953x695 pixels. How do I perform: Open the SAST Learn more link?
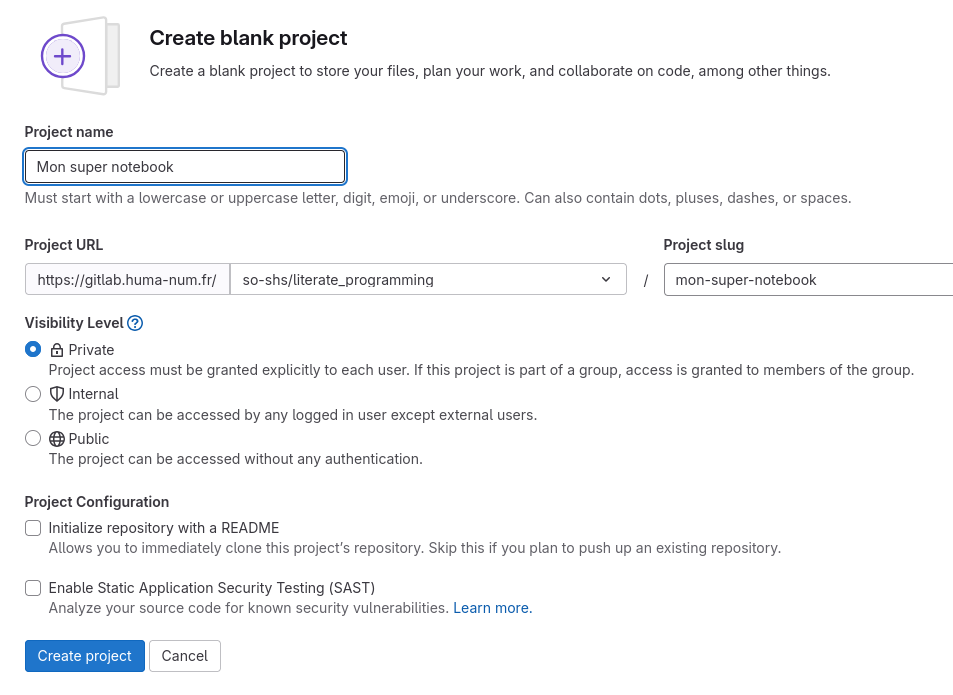pyautogui.click(x=492, y=608)
